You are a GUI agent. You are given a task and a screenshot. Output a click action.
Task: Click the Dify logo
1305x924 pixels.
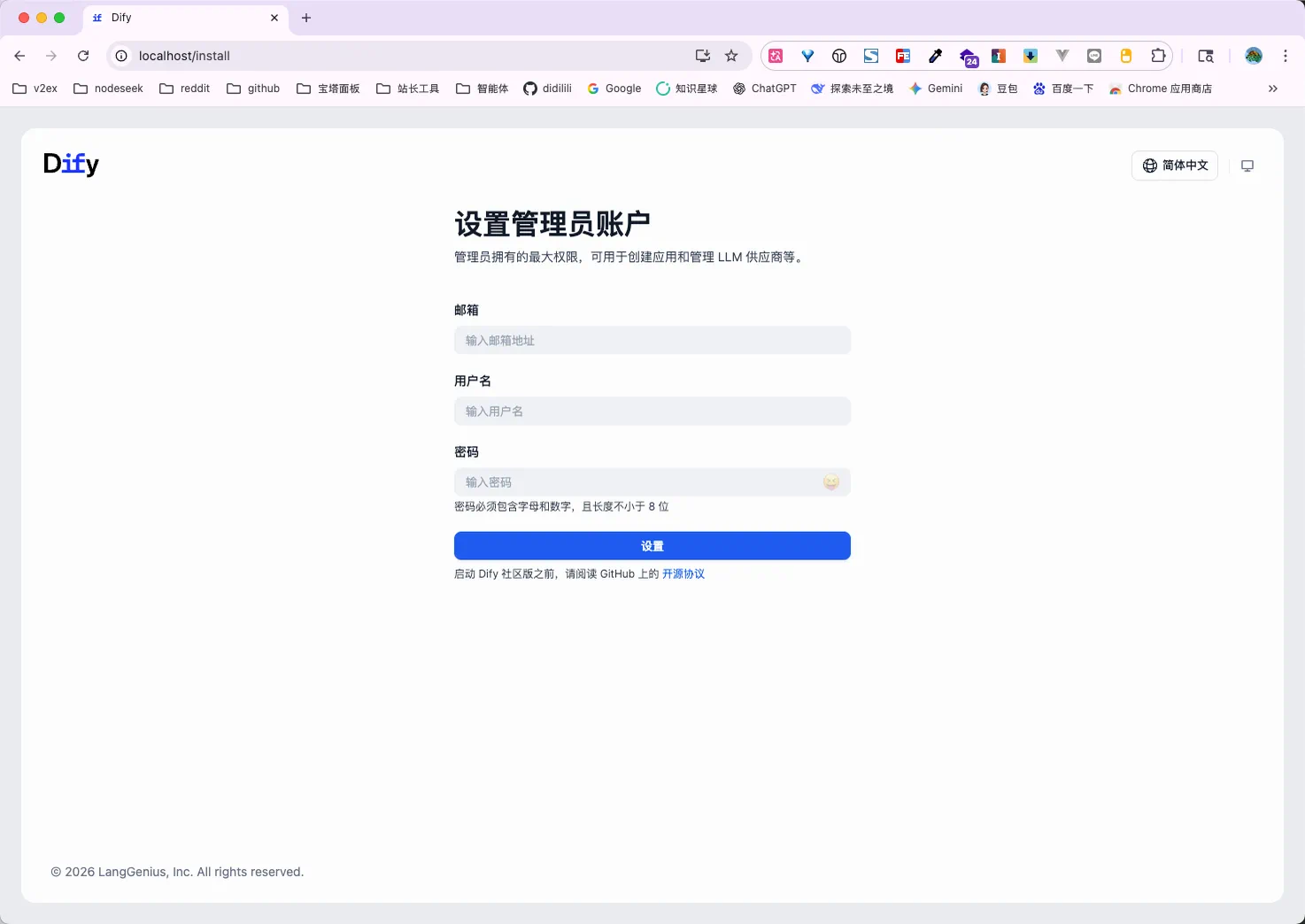[71, 164]
